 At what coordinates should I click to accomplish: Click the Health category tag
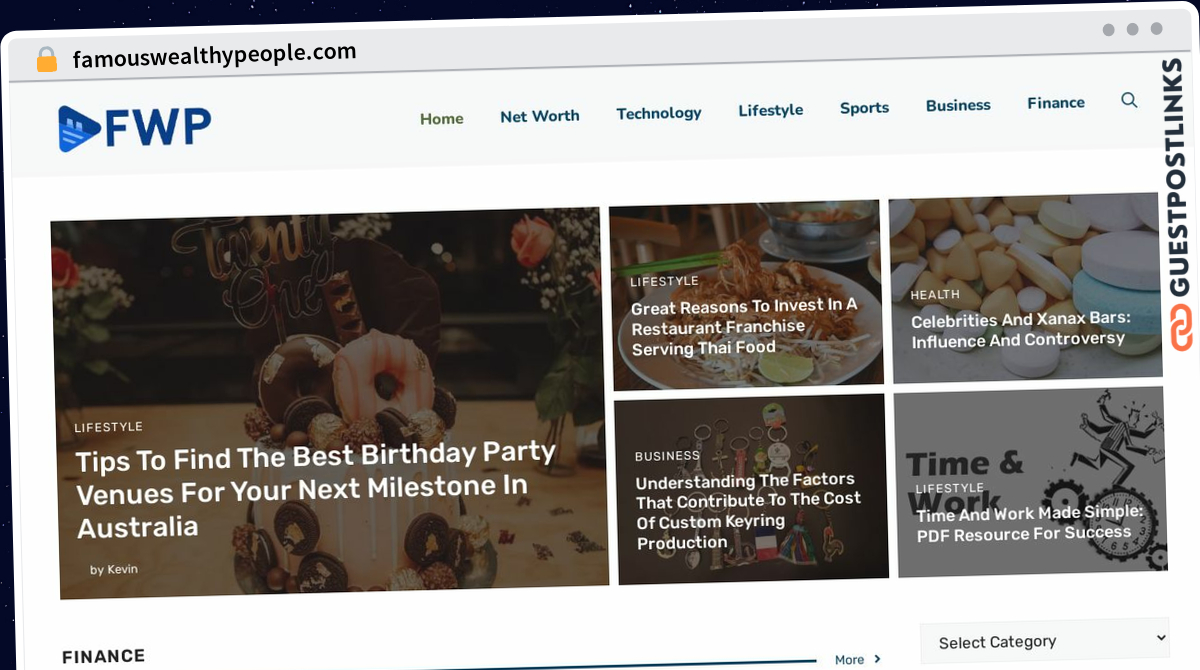pos(935,295)
